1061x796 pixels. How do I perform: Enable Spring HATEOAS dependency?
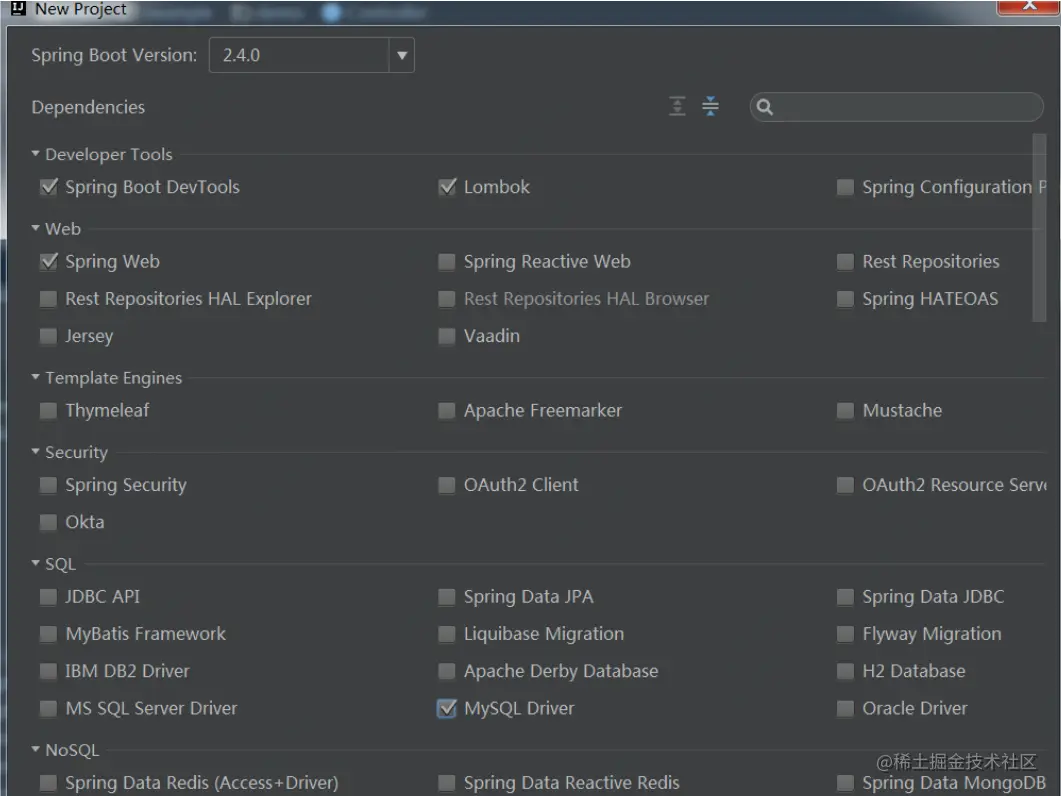pyautogui.click(x=845, y=299)
